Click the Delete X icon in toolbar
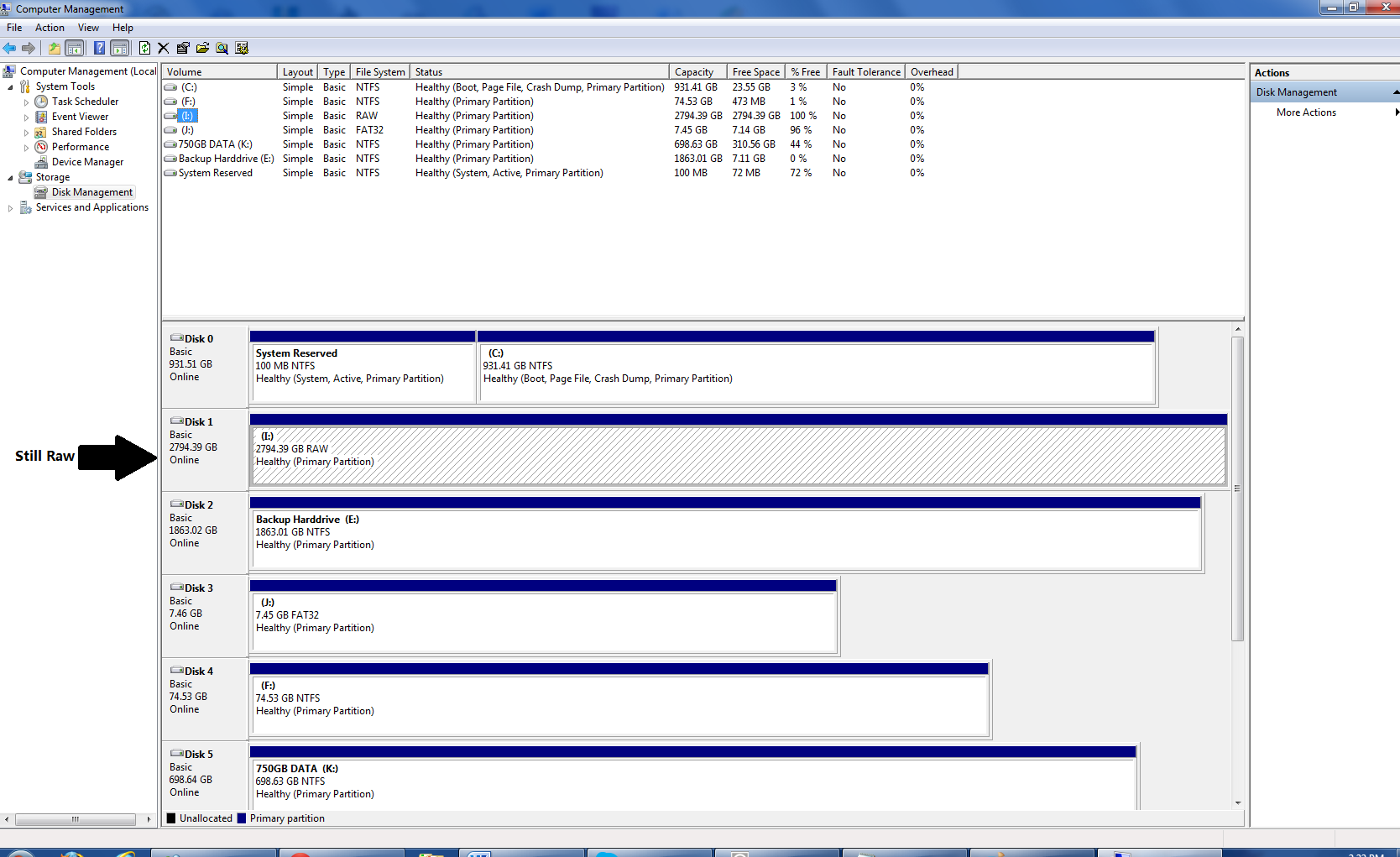The image size is (1400, 857). pyautogui.click(x=163, y=48)
